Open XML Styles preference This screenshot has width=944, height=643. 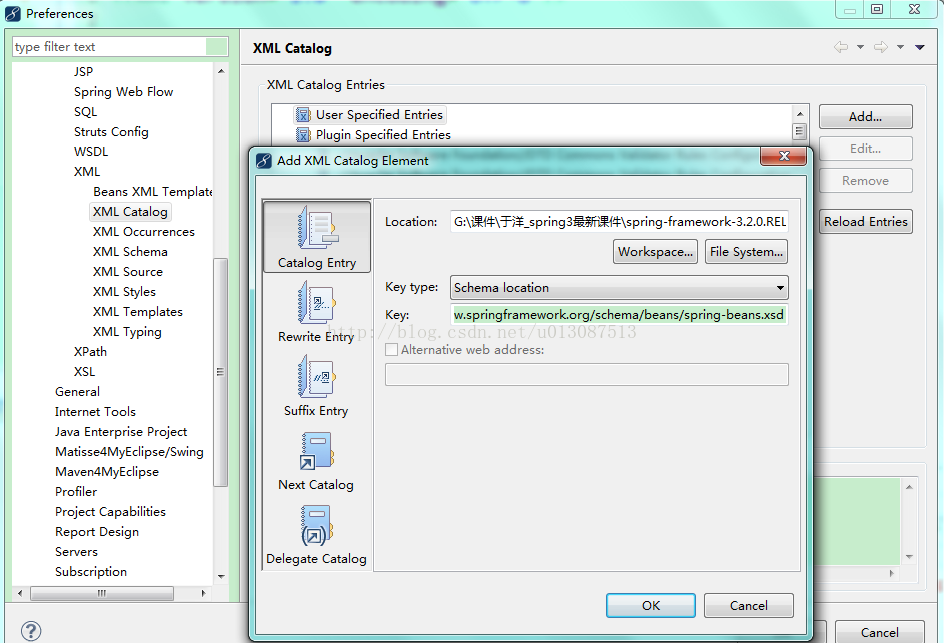(124, 291)
